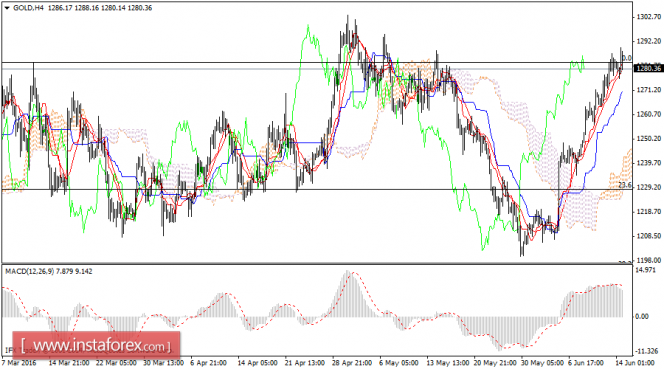Select the MACD 0.00 zero level label
This screenshot has height=369, width=664.
pos(642,316)
